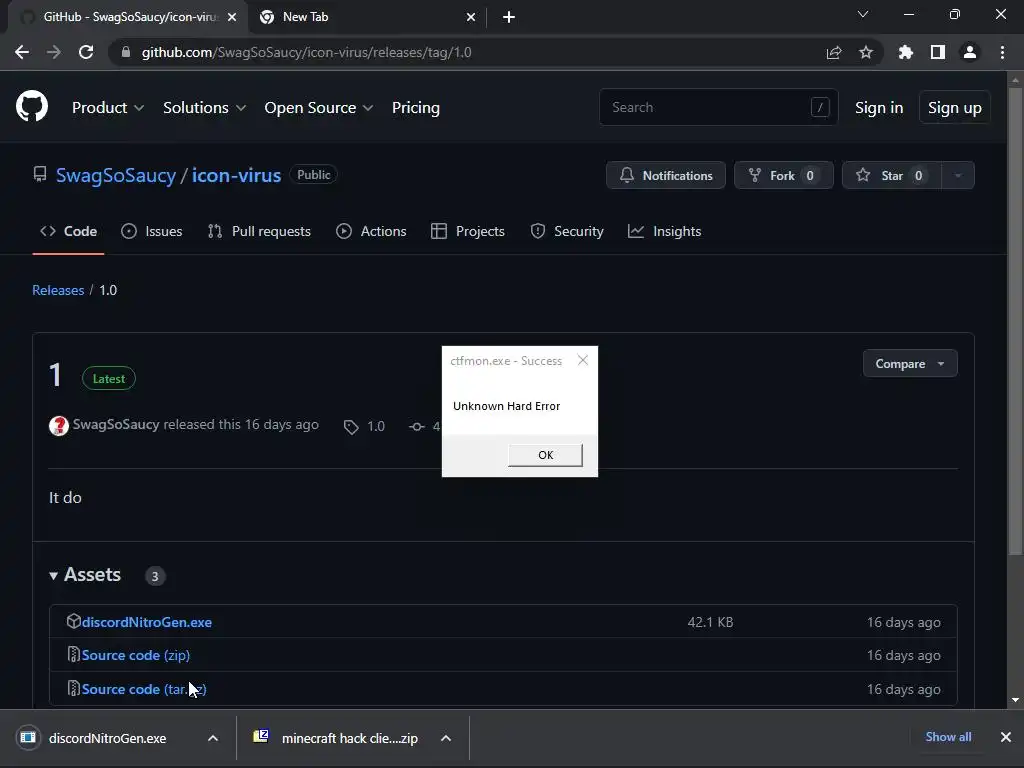The height and width of the screenshot is (768, 1024).
Task: Open discordNitroGen.exe in the downloads bar
Action: point(107,739)
